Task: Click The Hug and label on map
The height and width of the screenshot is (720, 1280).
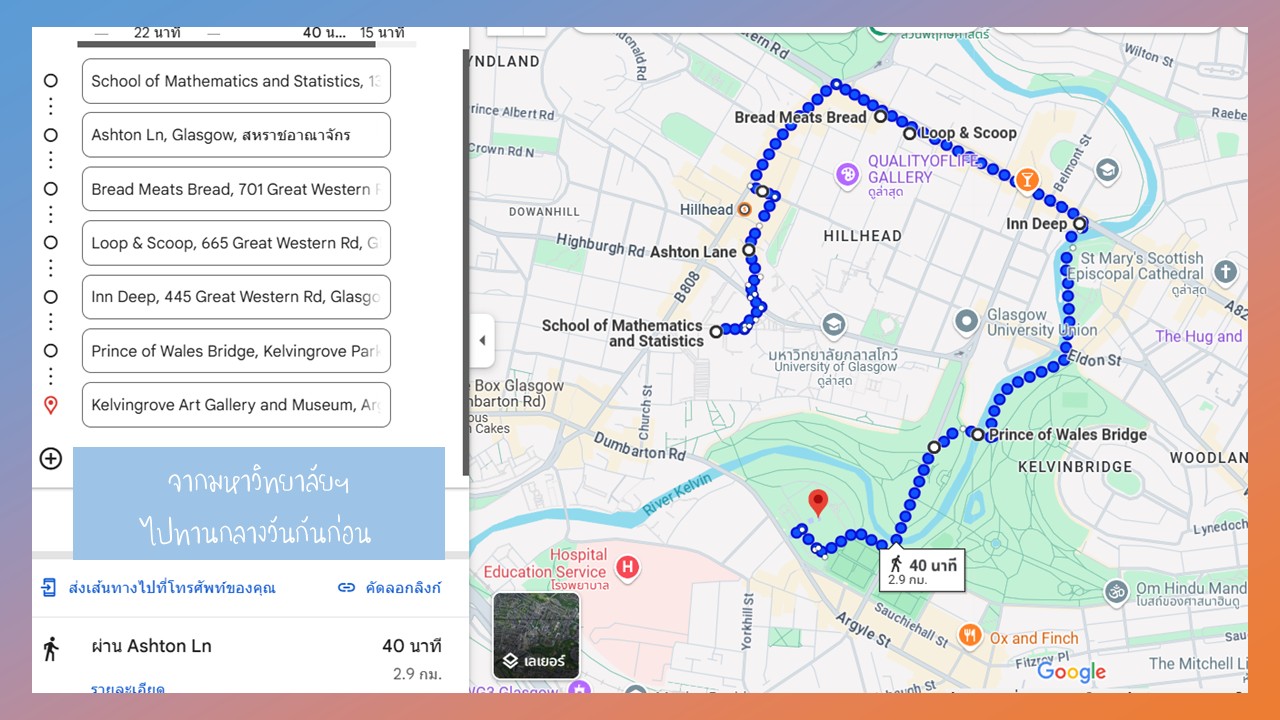Action: (1199, 336)
